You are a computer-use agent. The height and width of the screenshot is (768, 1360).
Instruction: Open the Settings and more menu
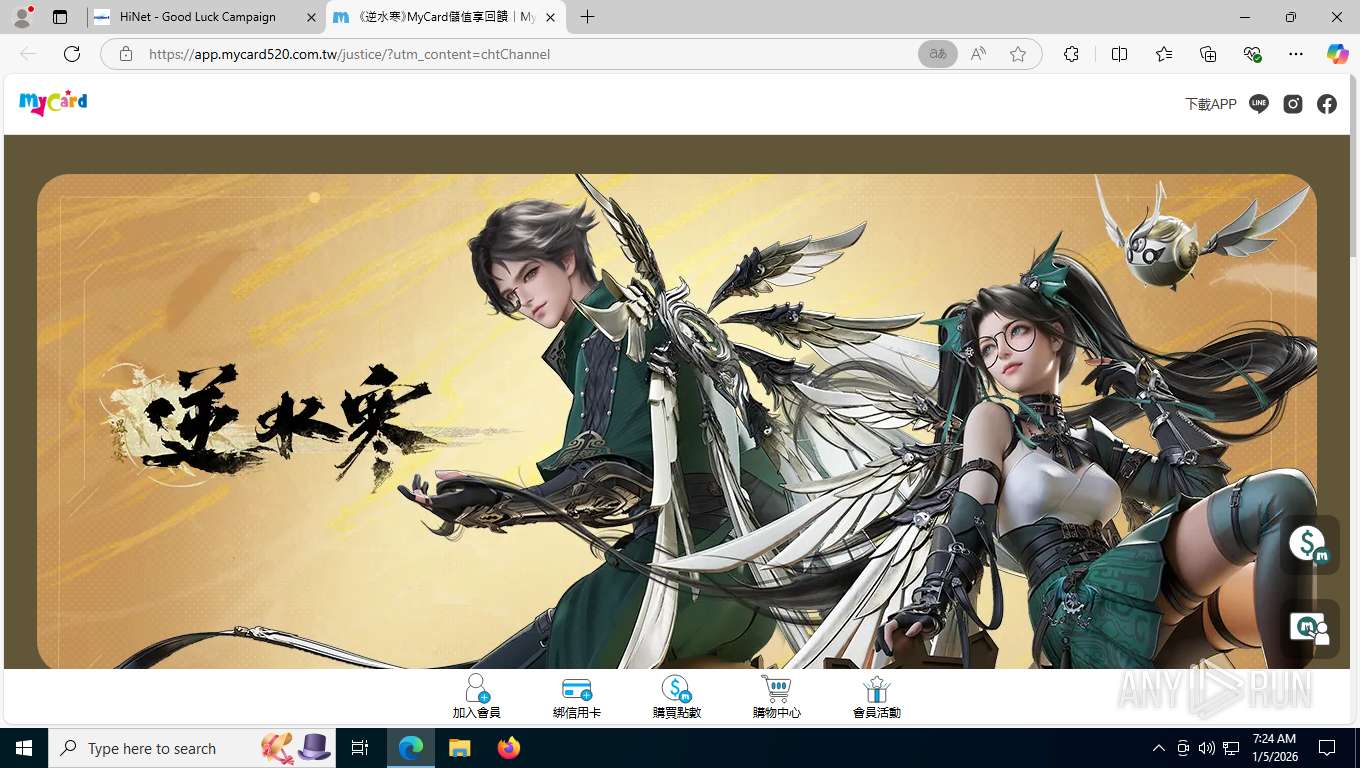1296,54
